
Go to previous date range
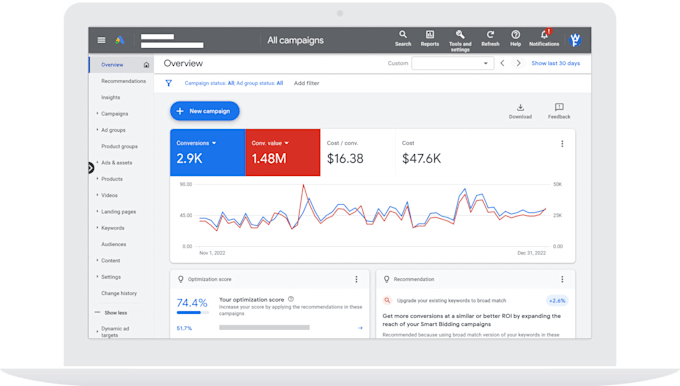point(502,63)
